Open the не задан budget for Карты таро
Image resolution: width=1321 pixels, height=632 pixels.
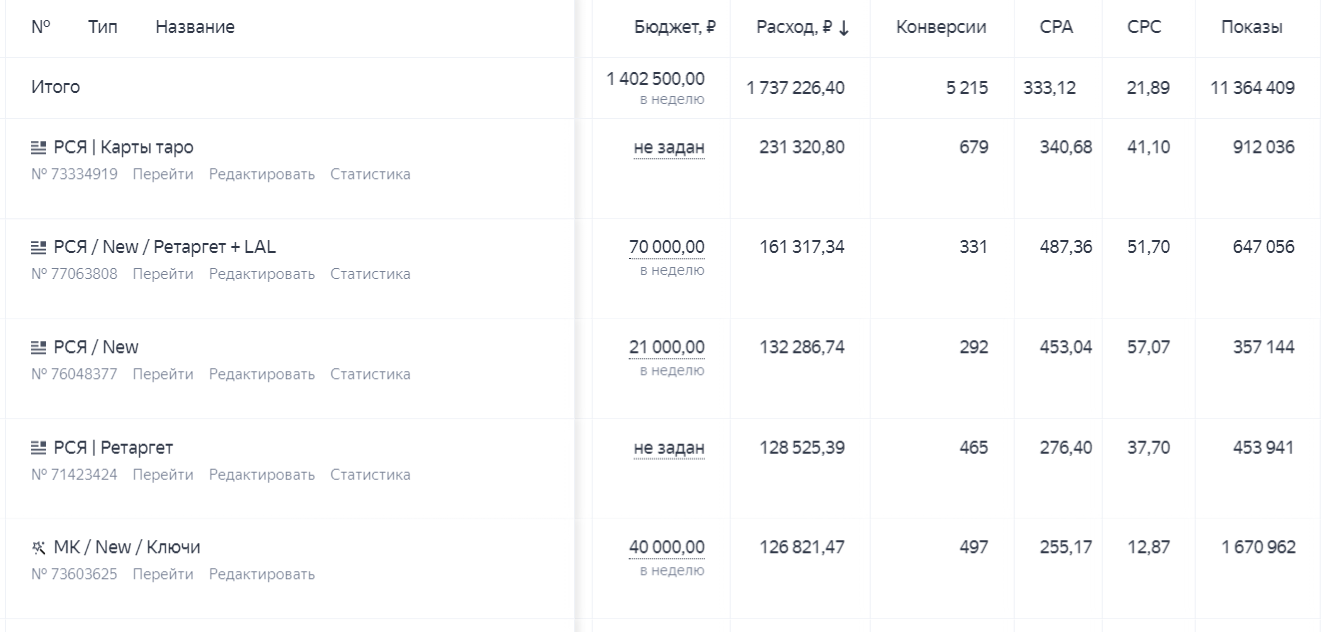[x=669, y=148]
